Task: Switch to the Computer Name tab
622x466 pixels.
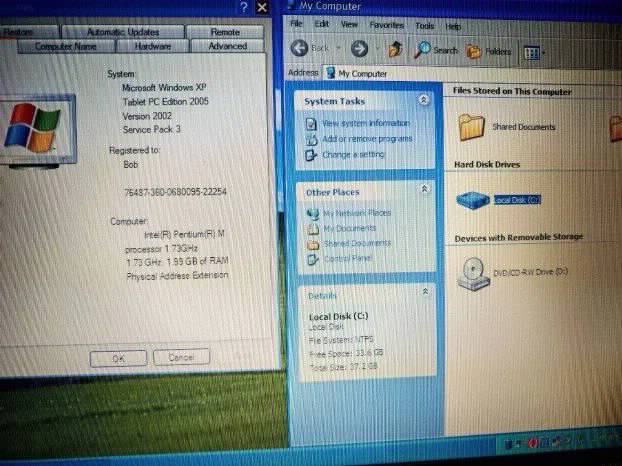Action: 66,46
